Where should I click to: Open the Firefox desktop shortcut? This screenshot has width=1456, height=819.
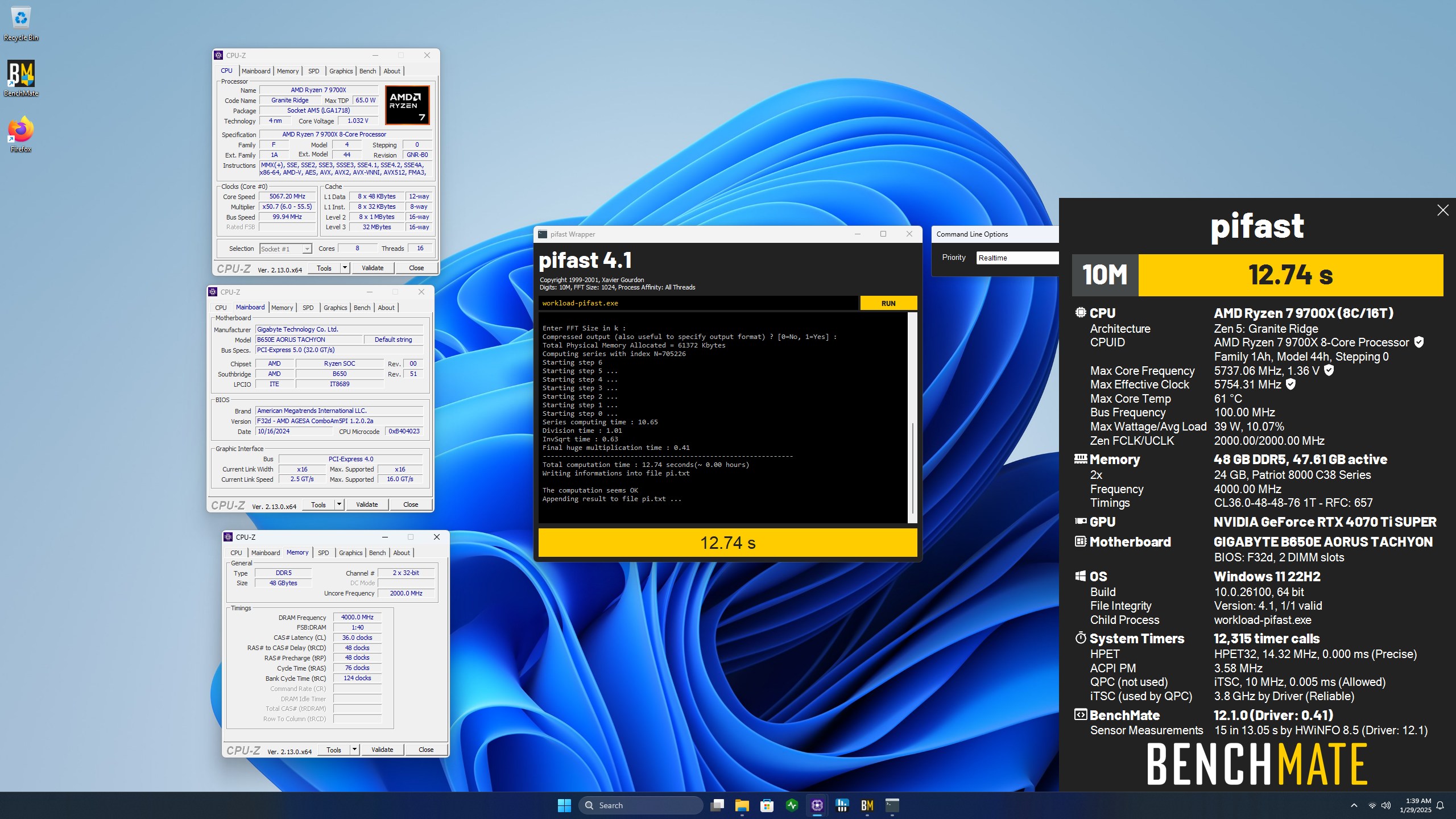pos(21,134)
